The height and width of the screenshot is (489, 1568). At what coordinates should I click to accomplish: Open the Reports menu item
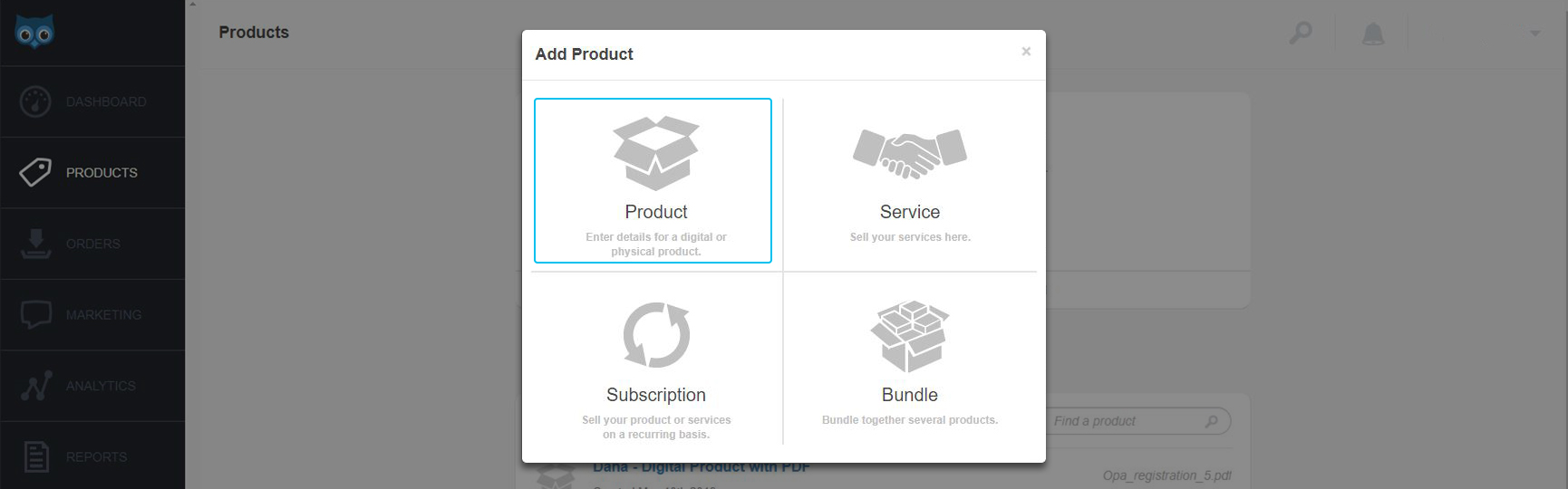(x=96, y=457)
